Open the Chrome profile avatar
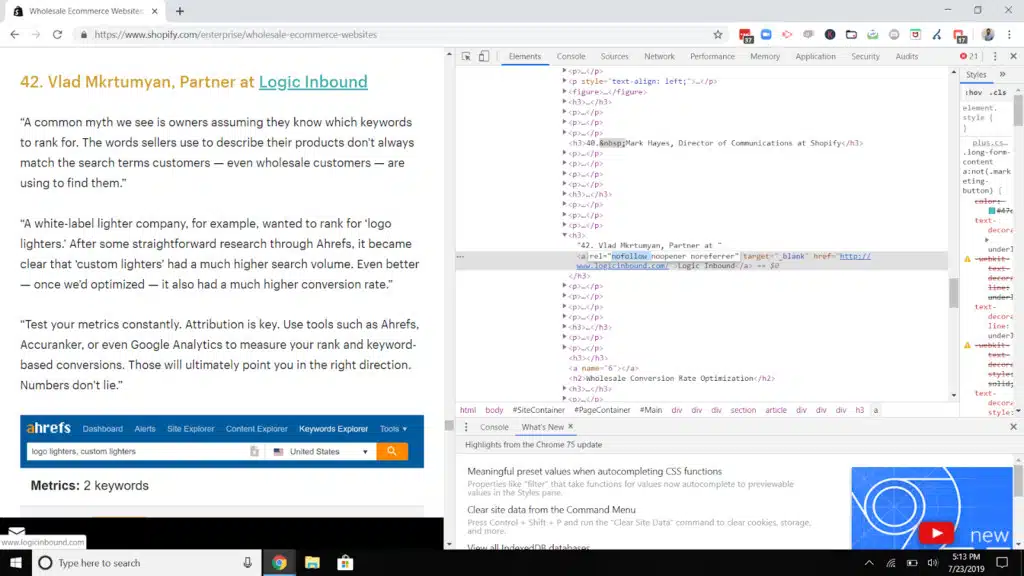 [x=988, y=34]
